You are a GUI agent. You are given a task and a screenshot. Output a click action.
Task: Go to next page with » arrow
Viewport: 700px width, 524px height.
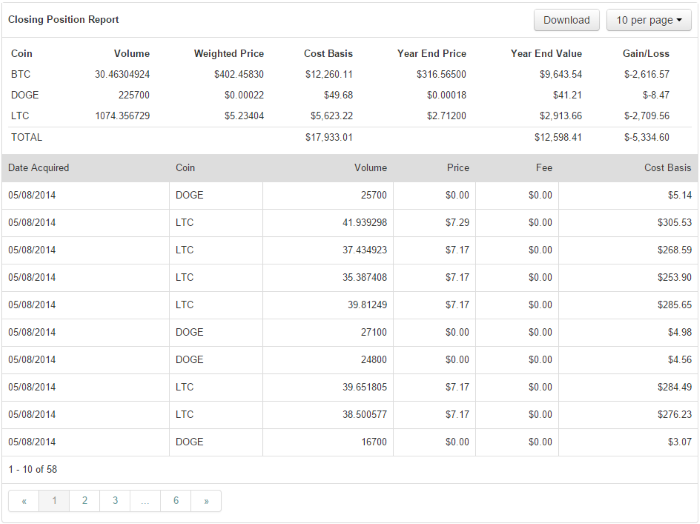tap(206, 501)
